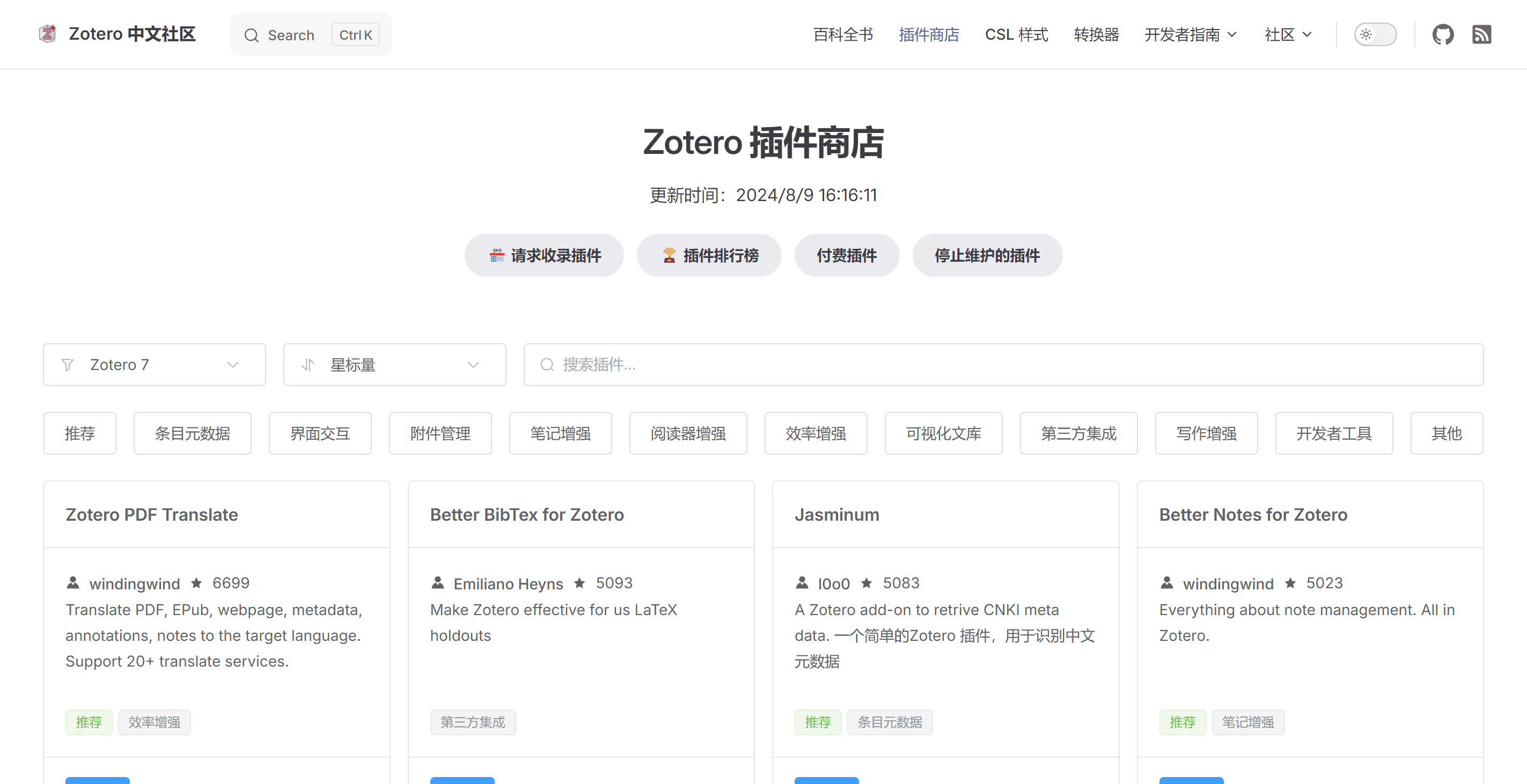Expand the 开发者指南 menu

1191,34
